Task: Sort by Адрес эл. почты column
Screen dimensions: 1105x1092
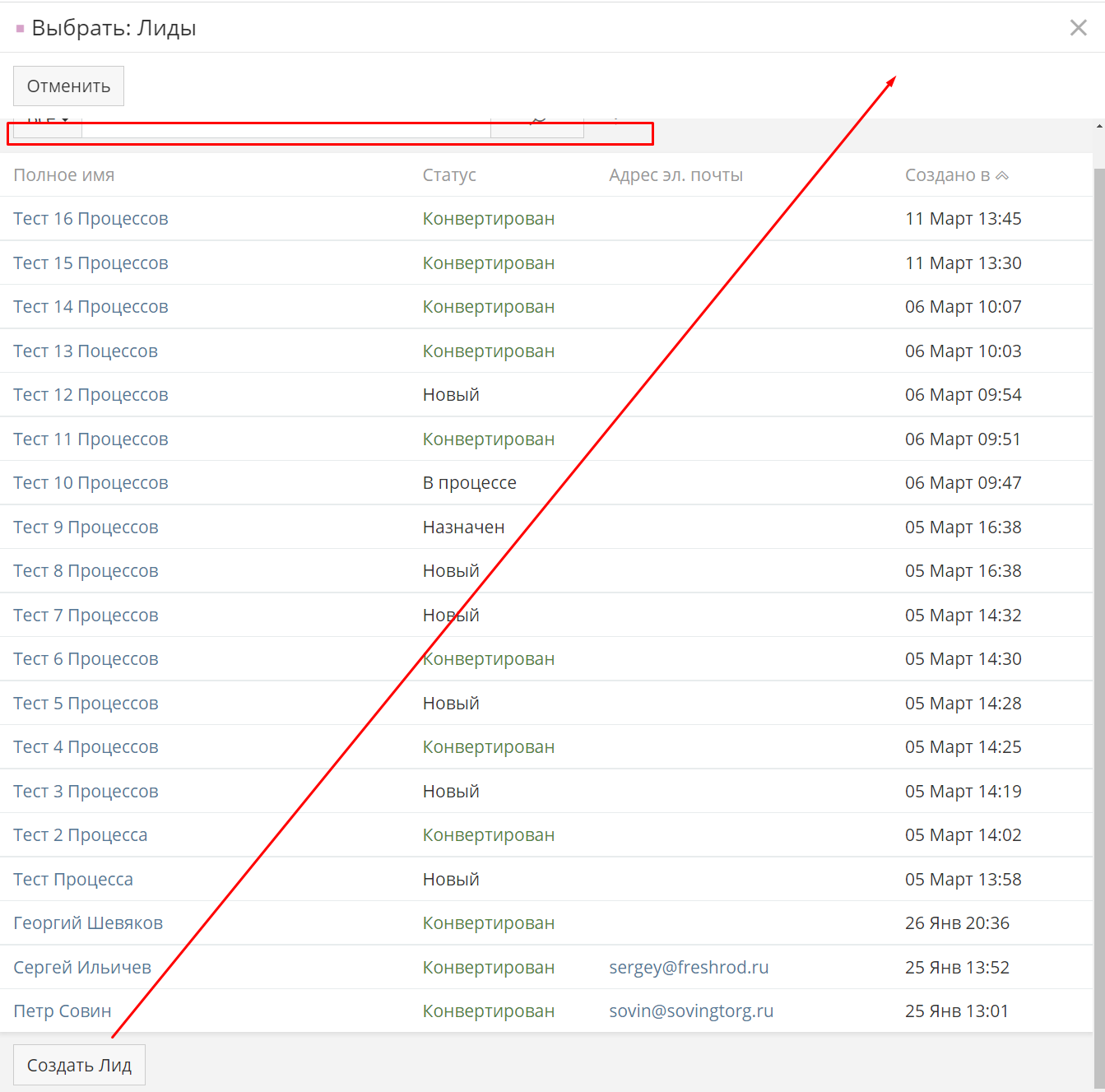Action: [x=676, y=175]
